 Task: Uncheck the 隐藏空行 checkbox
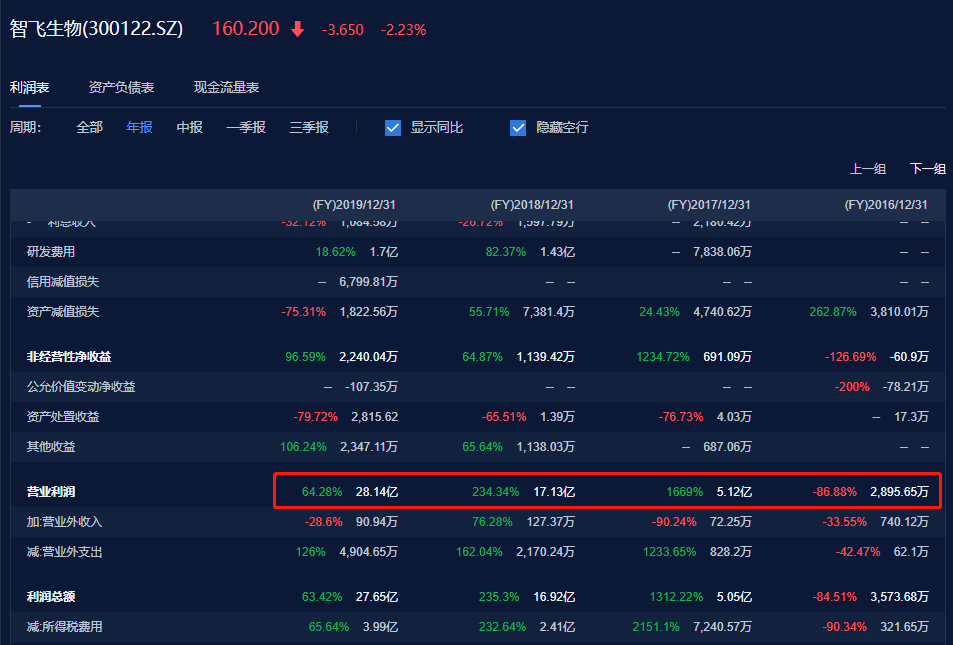coord(518,128)
